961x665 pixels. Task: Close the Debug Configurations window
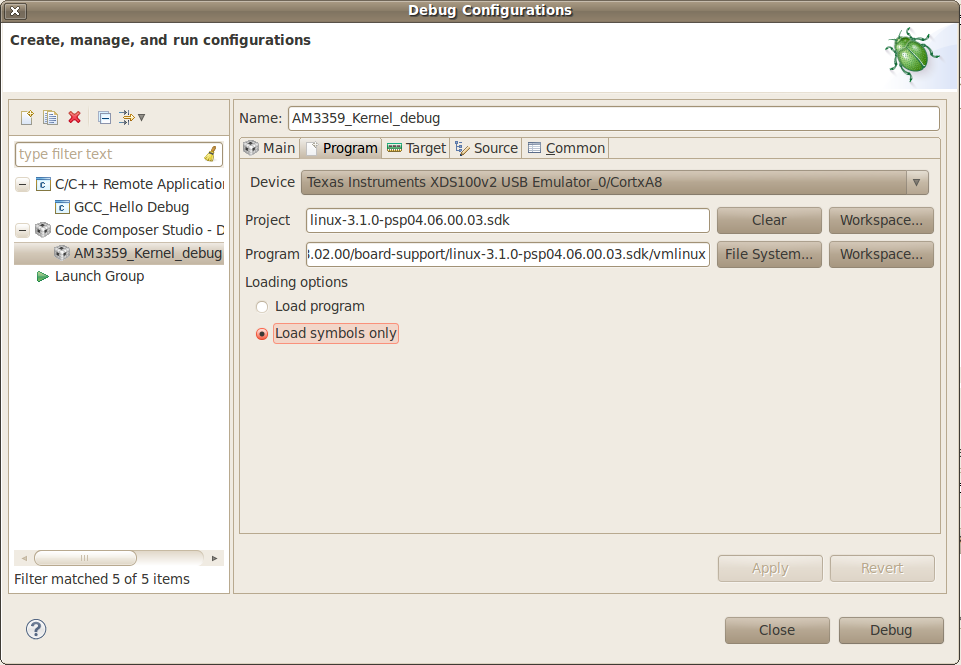pyautogui.click(x=15, y=10)
